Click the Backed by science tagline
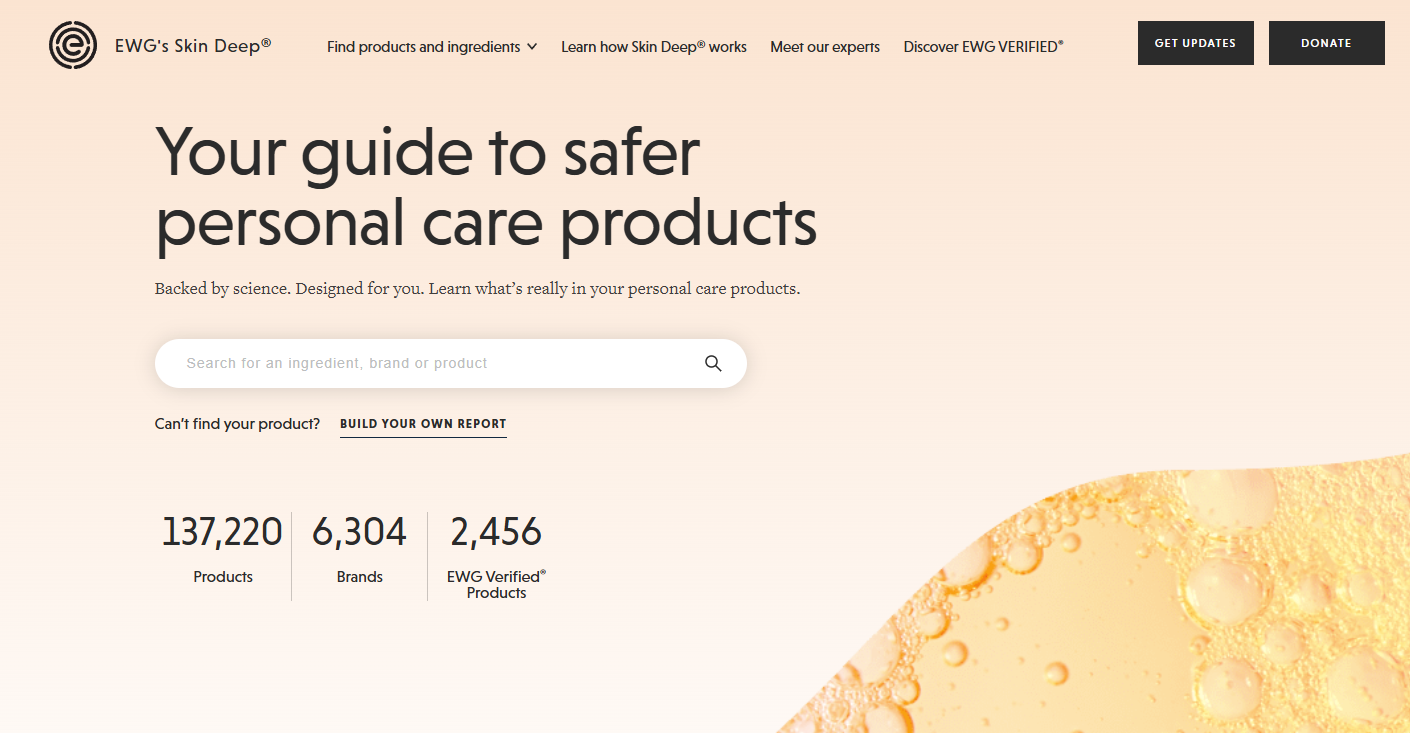The image size is (1410, 733). 477,289
